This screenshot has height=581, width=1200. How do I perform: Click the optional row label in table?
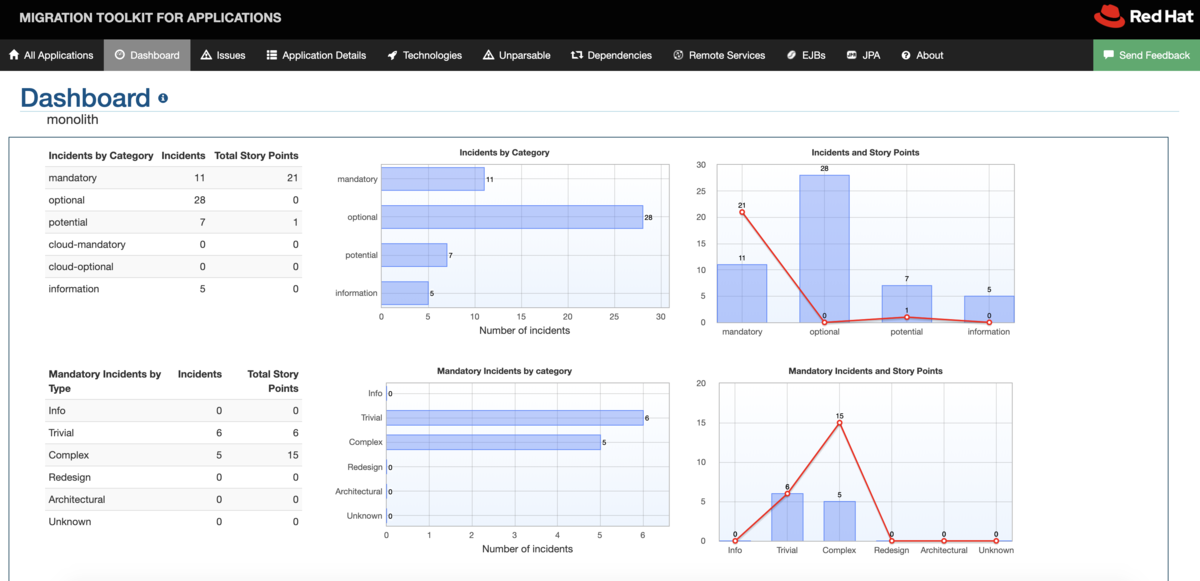[x=67, y=200]
